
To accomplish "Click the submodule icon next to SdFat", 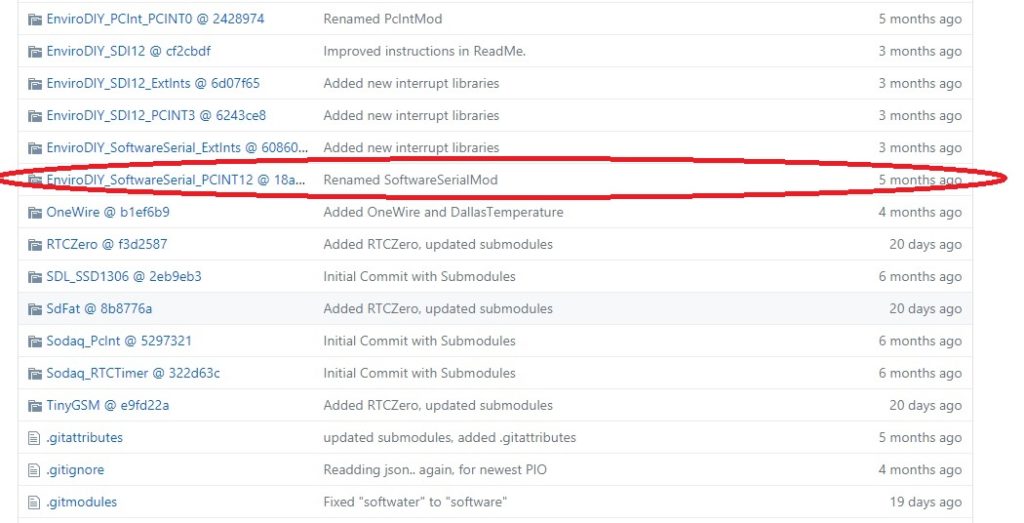I will [35, 309].
